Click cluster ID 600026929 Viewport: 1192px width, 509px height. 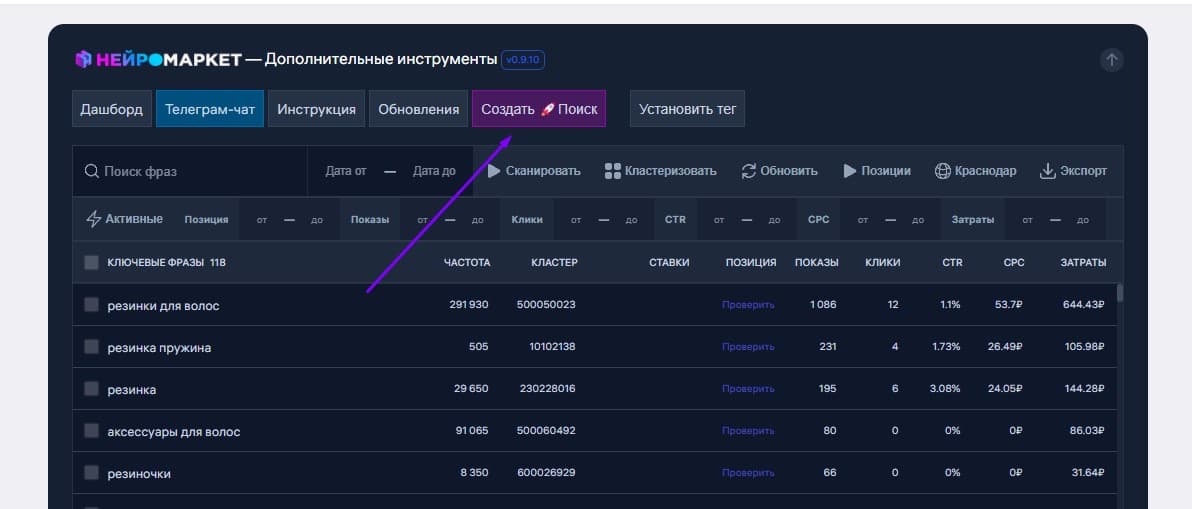(x=546, y=473)
